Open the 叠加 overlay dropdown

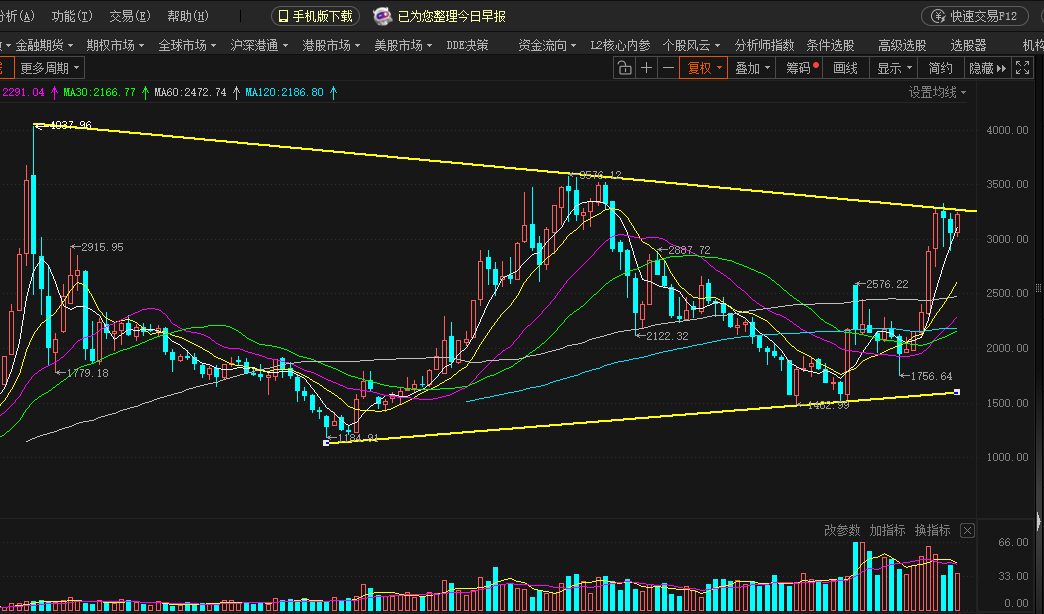pyautogui.click(x=752, y=68)
